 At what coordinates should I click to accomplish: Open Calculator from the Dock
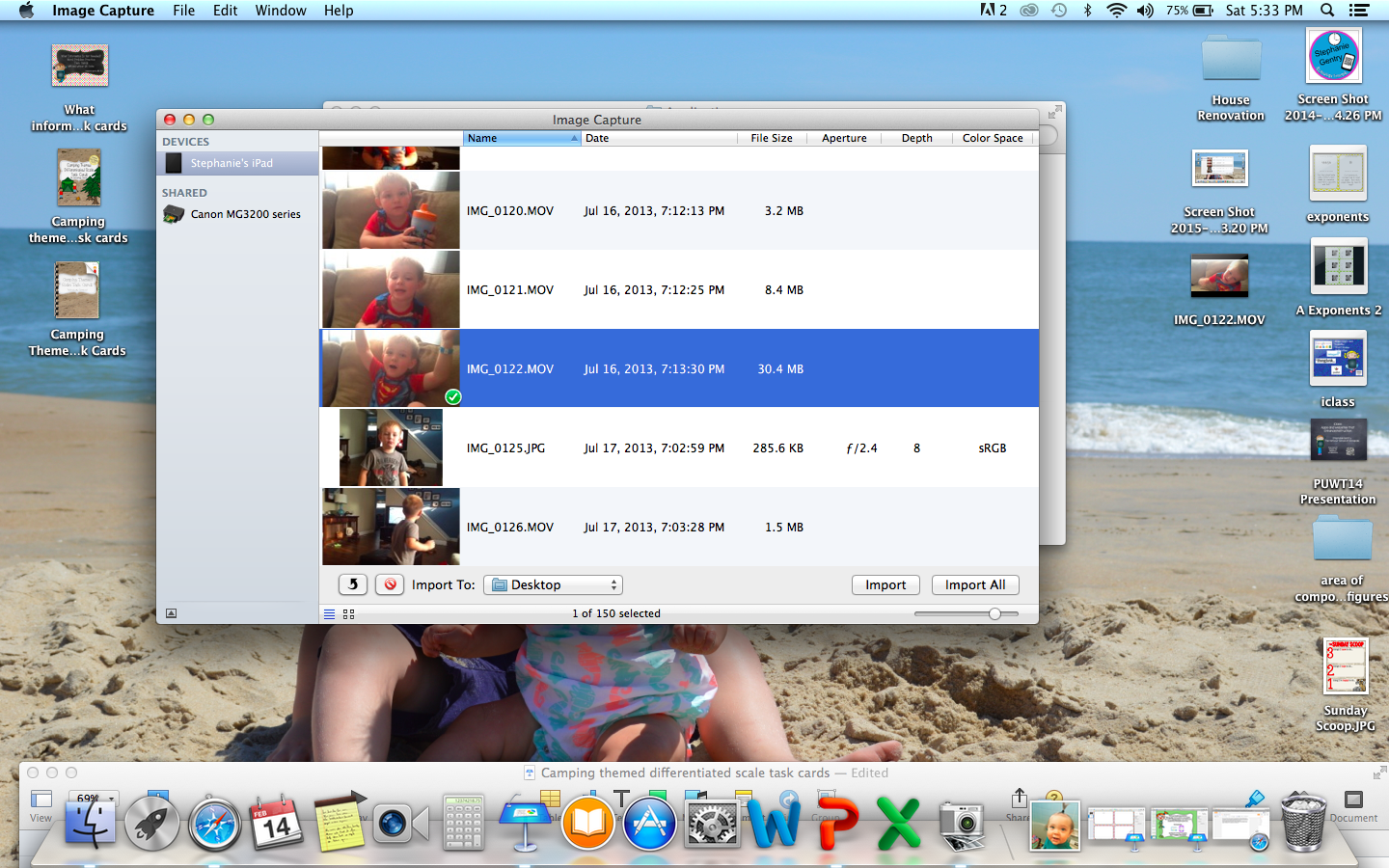(x=463, y=823)
